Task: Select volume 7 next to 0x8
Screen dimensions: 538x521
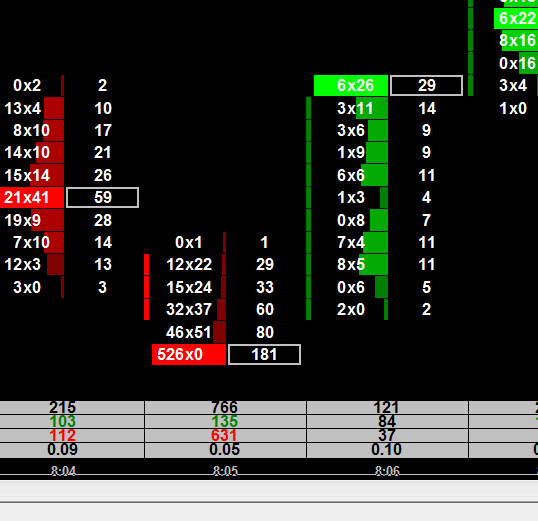Action: point(426,220)
